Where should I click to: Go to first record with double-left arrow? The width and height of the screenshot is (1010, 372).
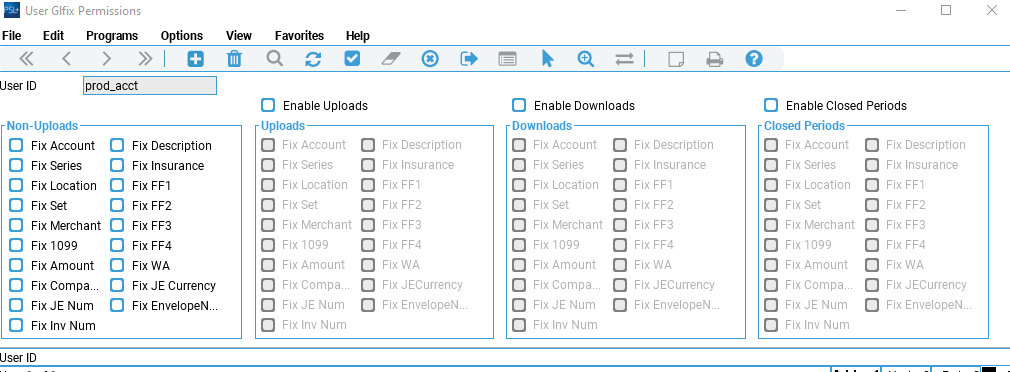(x=26, y=59)
